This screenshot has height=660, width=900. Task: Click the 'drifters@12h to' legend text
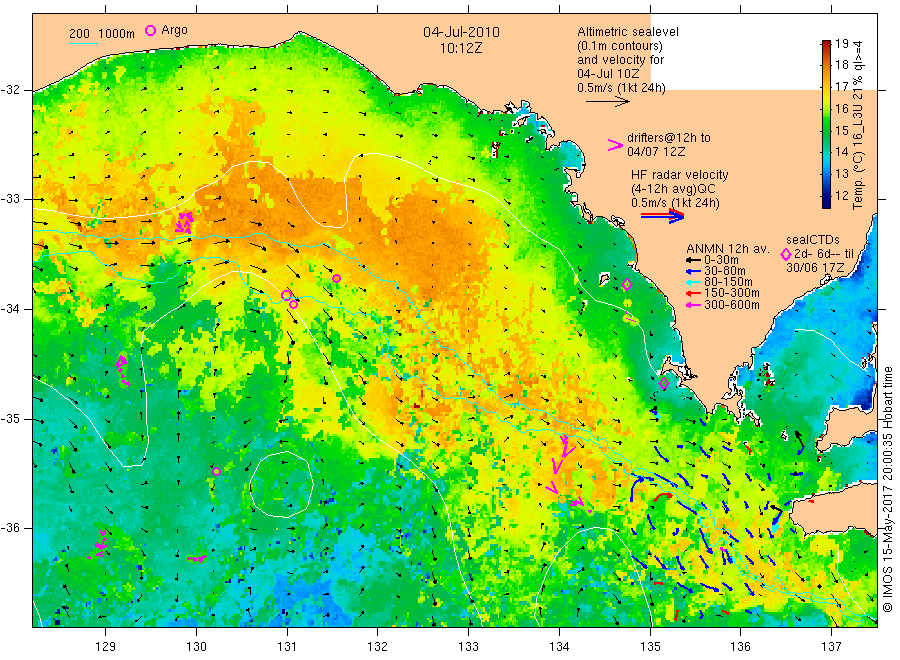[669, 138]
